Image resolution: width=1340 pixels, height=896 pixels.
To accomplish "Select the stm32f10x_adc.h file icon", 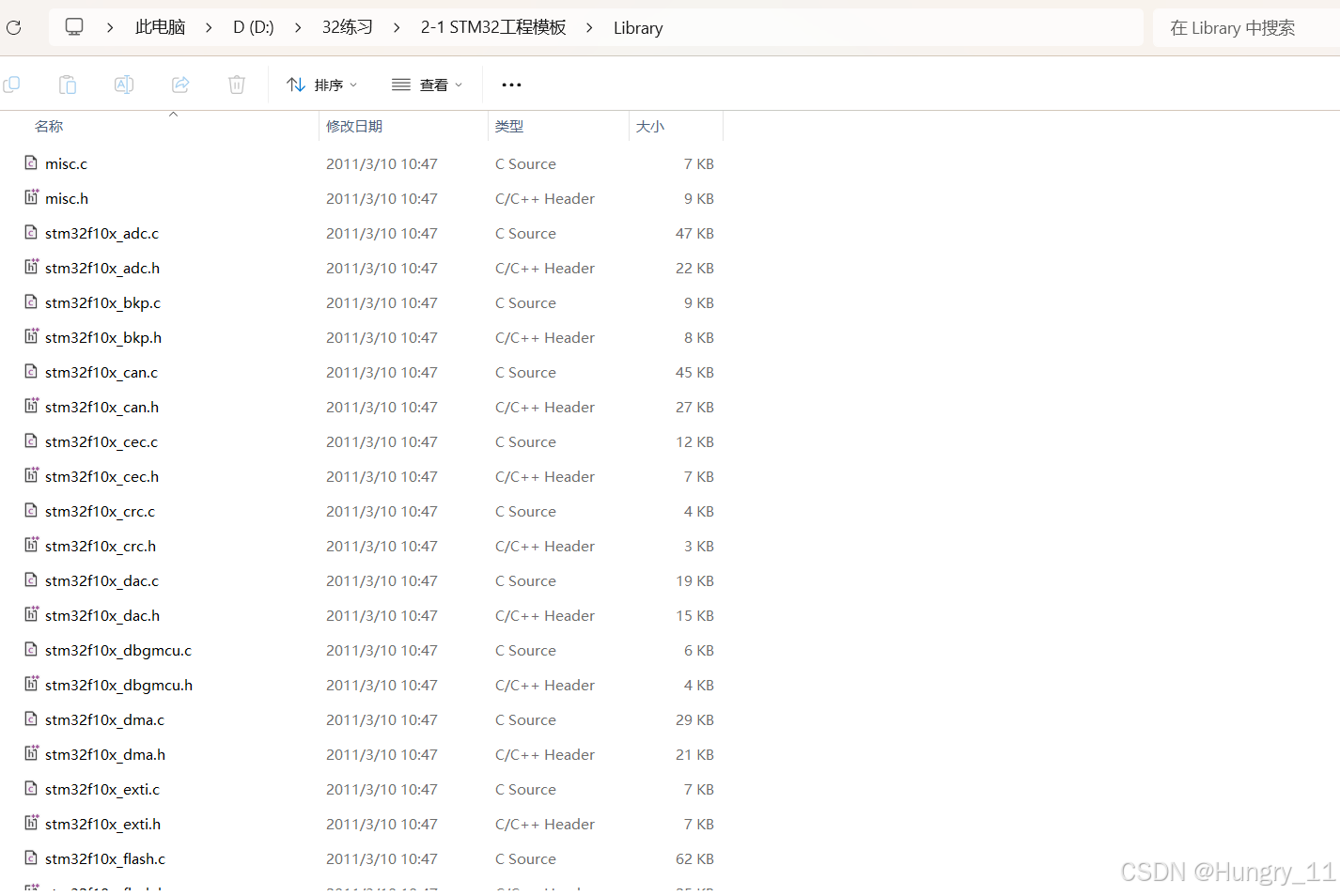I will (31, 267).
